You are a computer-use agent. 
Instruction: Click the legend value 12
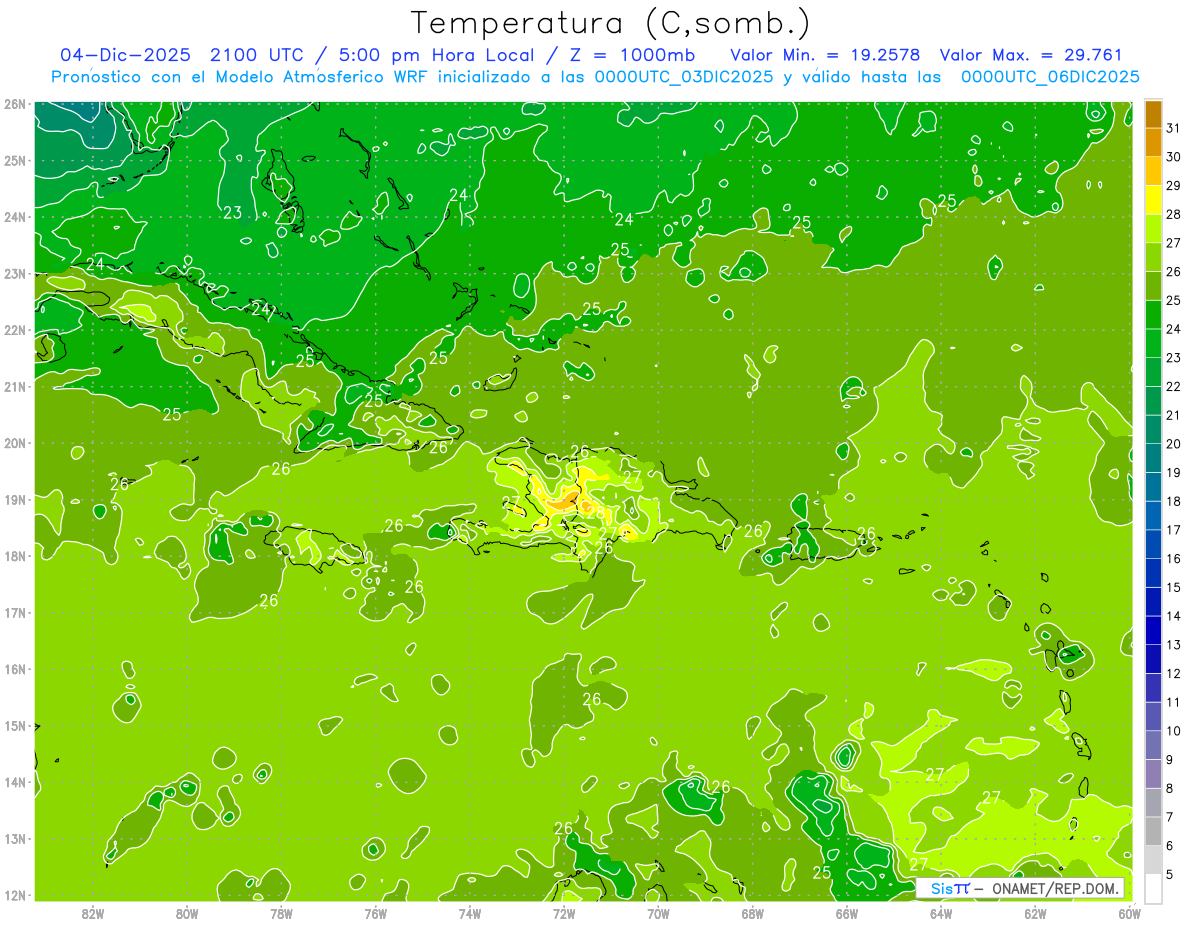pyautogui.click(x=1174, y=673)
